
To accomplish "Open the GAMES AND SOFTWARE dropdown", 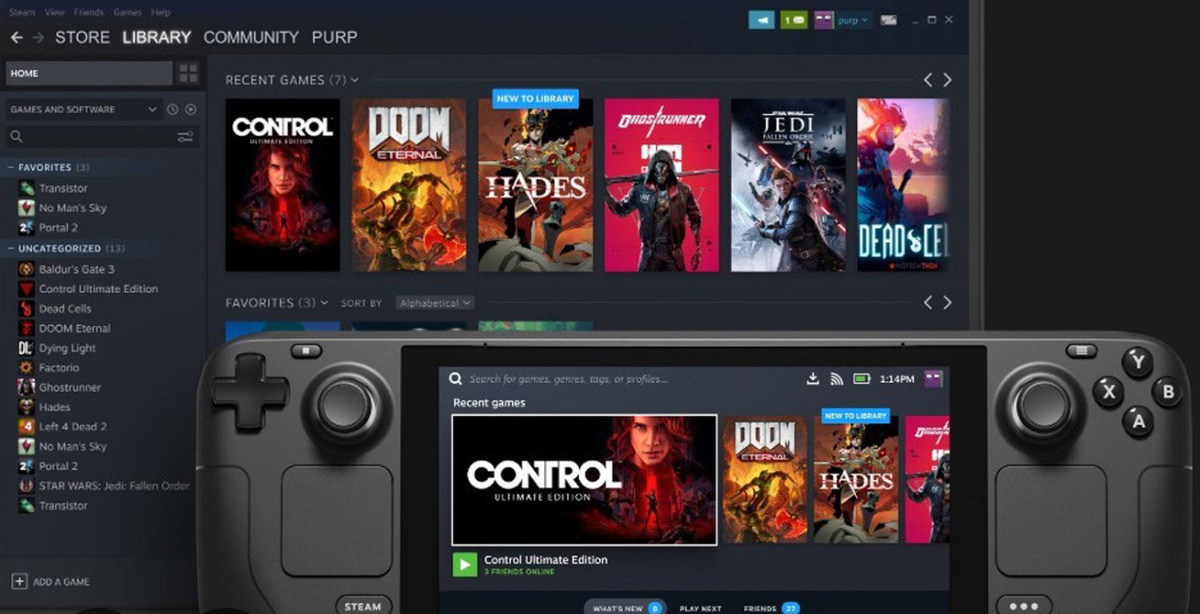I will coord(84,109).
